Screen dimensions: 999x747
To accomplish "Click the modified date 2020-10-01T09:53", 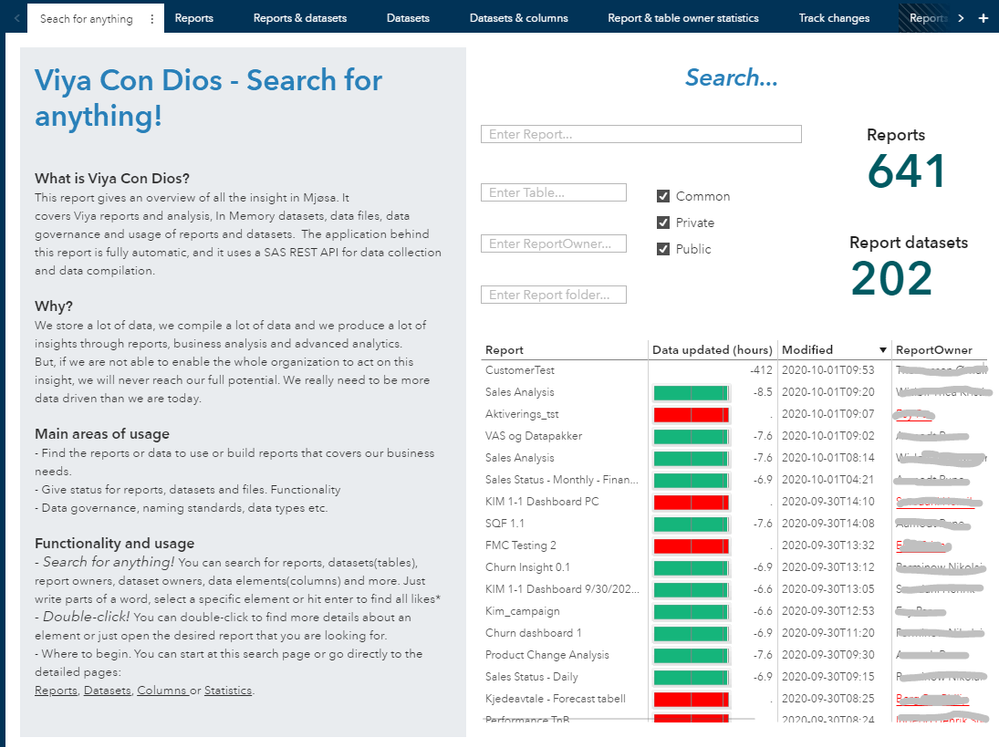I will click(x=828, y=370).
